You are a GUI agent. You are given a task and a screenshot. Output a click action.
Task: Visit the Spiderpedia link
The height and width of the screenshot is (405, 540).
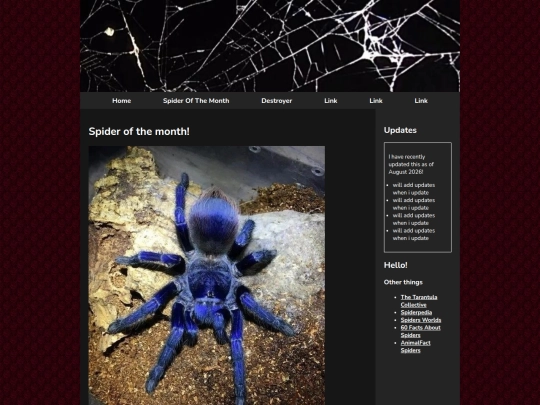pyautogui.click(x=416, y=312)
